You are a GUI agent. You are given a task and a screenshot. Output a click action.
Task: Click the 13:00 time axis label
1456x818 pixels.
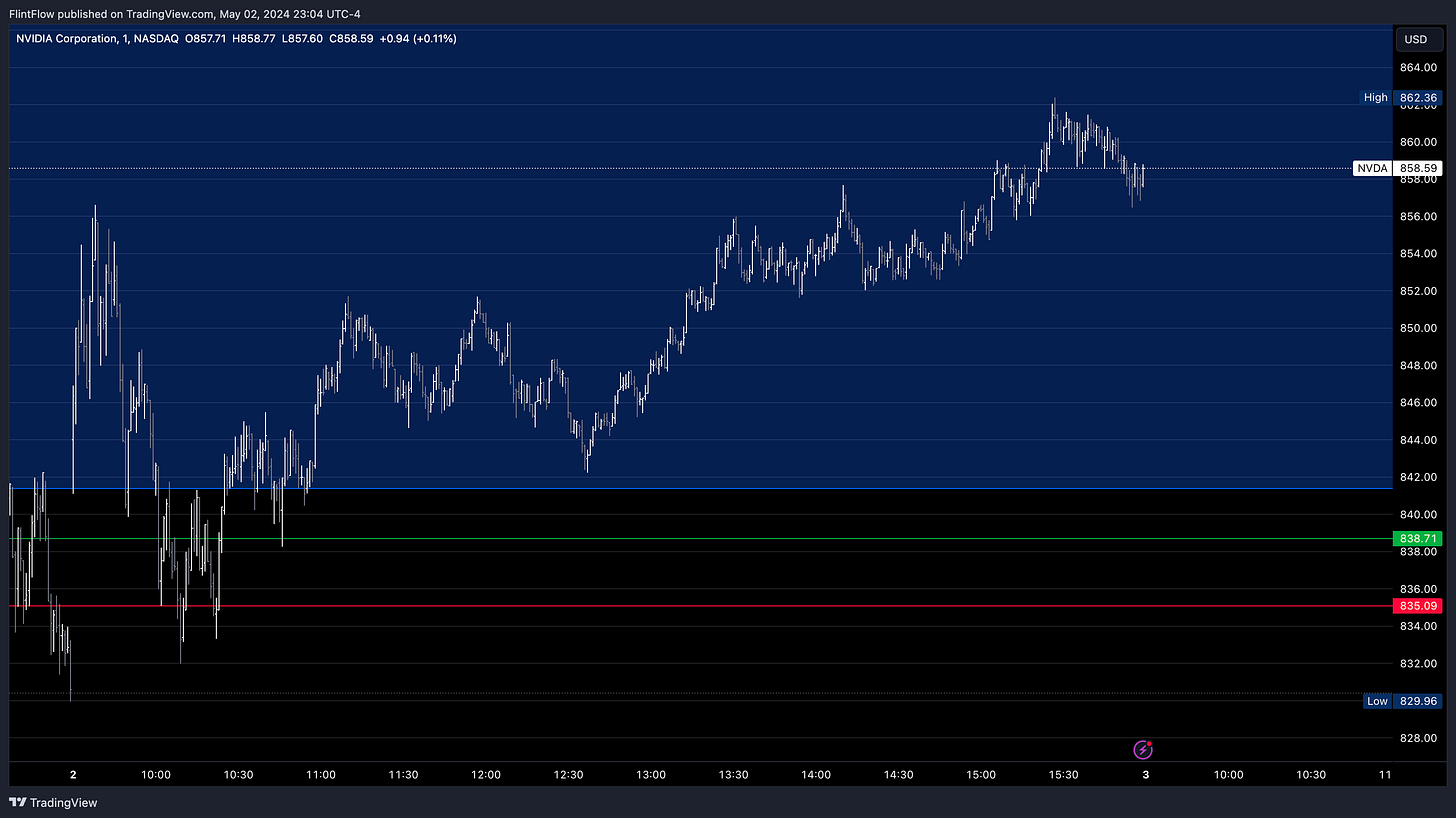[x=651, y=774]
